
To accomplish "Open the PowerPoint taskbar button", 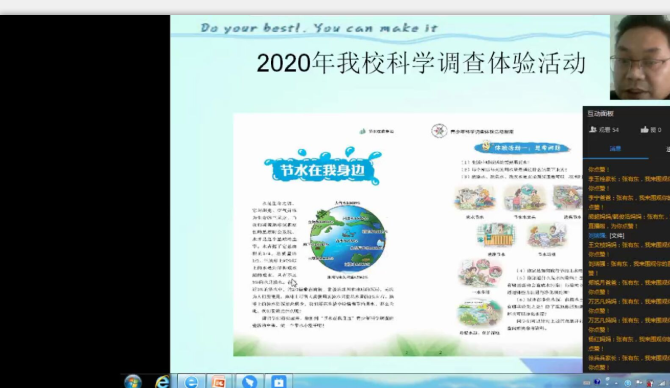I will pyautogui.click(x=219, y=382).
